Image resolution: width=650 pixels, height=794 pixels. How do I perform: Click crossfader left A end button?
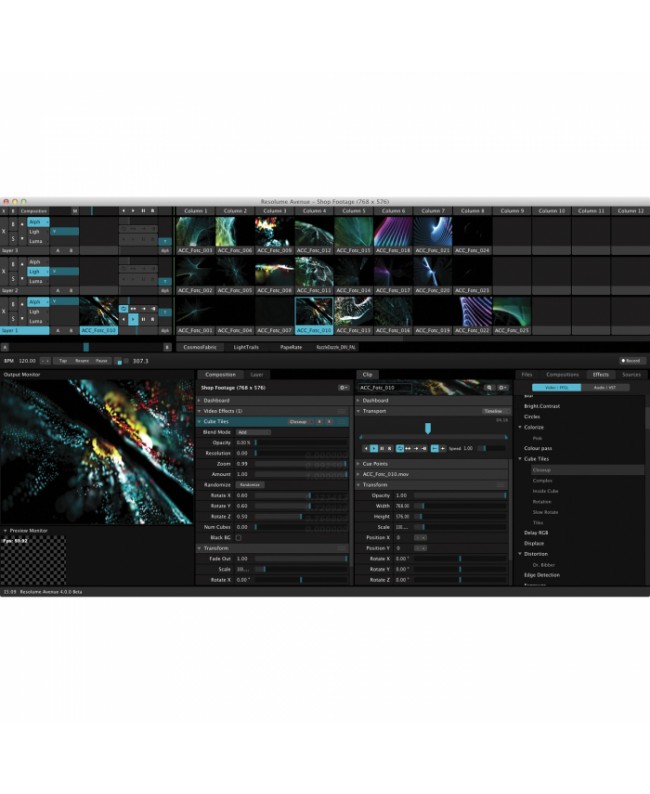(5, 347)
